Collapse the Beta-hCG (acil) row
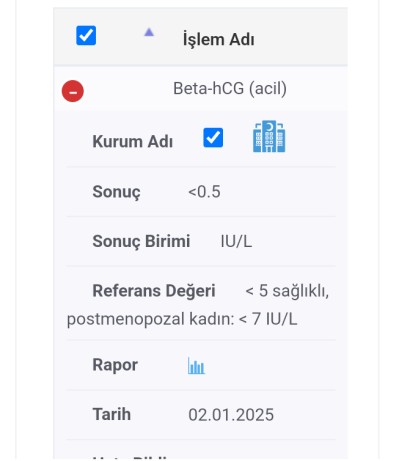 73,91
